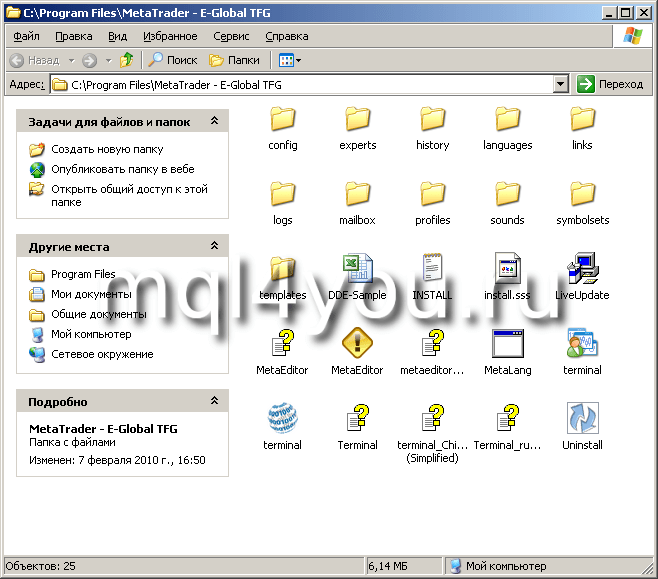The image size is (658, 579).
Task: Open the address bar dropdown arrow
Action: coord(560,85)
